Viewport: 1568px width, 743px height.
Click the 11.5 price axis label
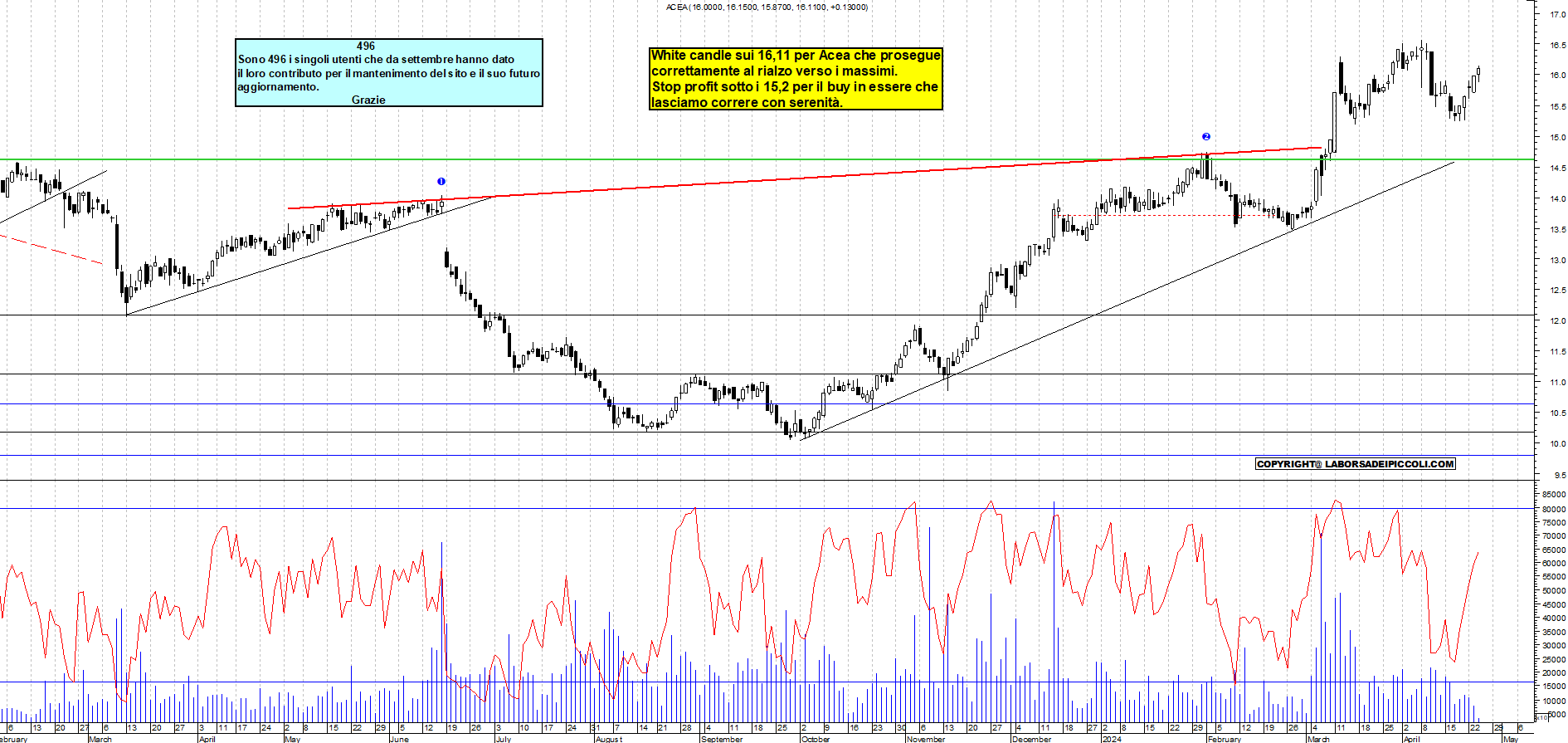pos(1557,352)
